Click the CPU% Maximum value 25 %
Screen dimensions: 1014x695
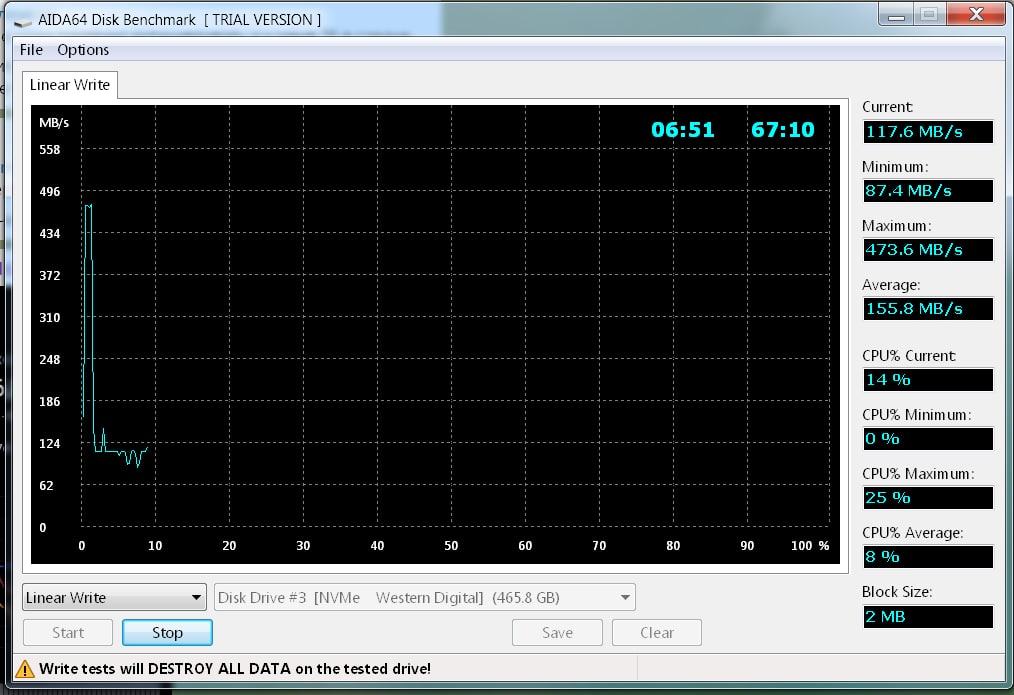click(x=928, y=498)
